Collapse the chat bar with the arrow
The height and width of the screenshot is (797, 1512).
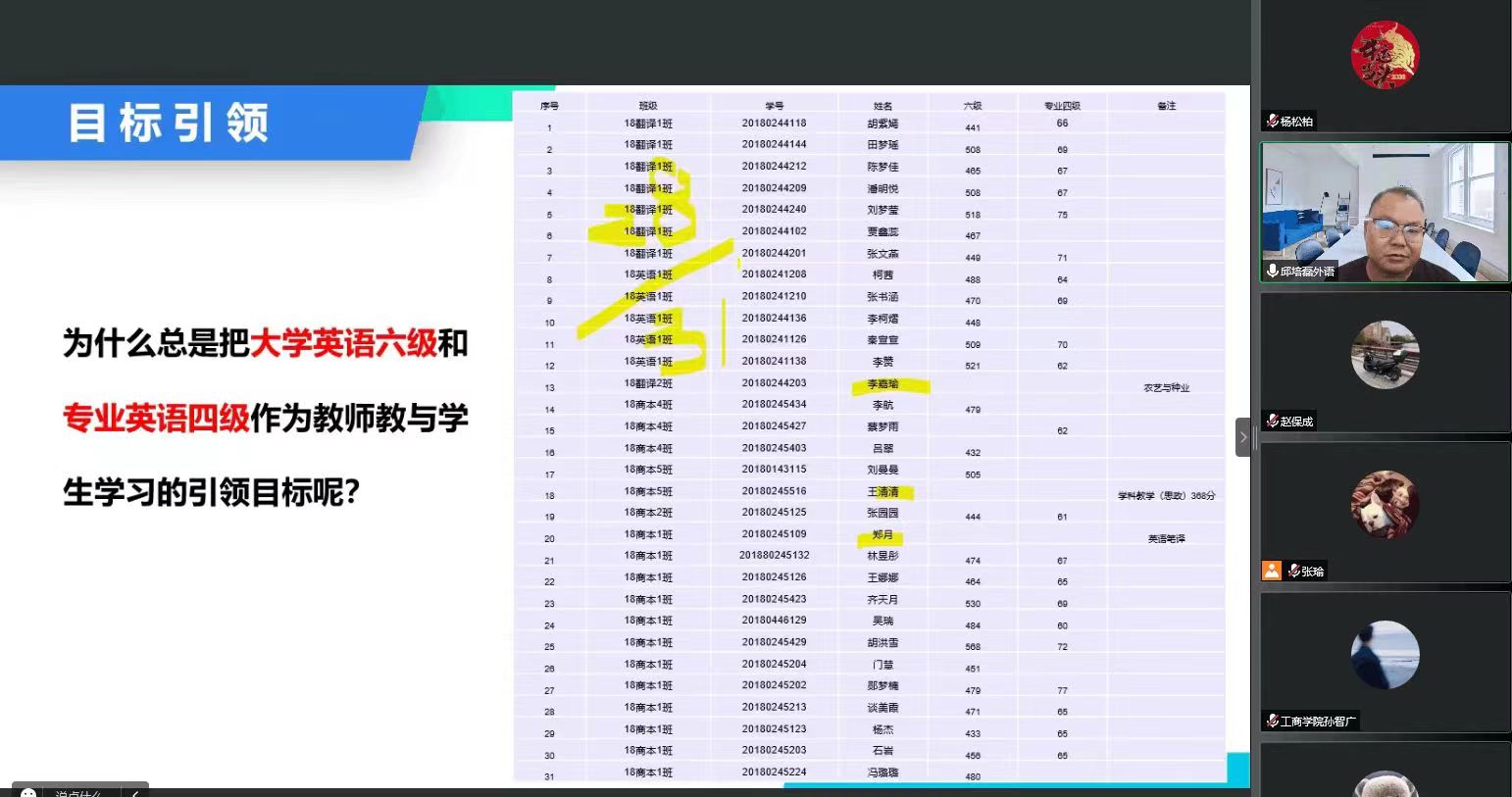[135, 792]
